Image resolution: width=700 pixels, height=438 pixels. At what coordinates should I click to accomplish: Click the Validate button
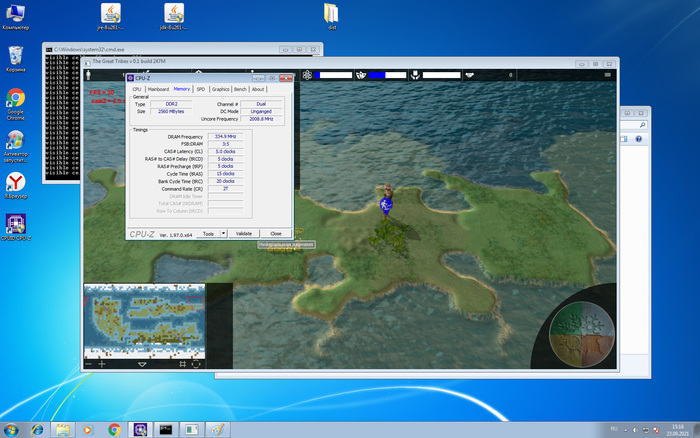(243, 233)
